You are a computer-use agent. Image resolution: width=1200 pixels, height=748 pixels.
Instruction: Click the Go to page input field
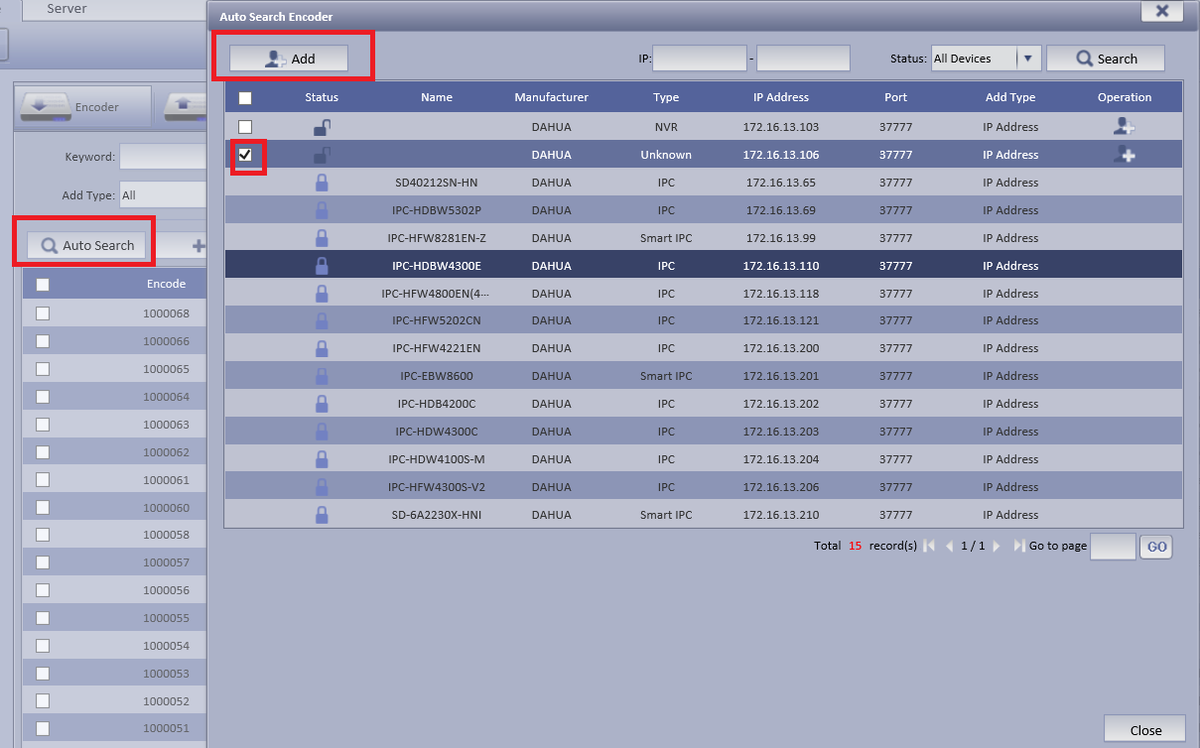1113,546
